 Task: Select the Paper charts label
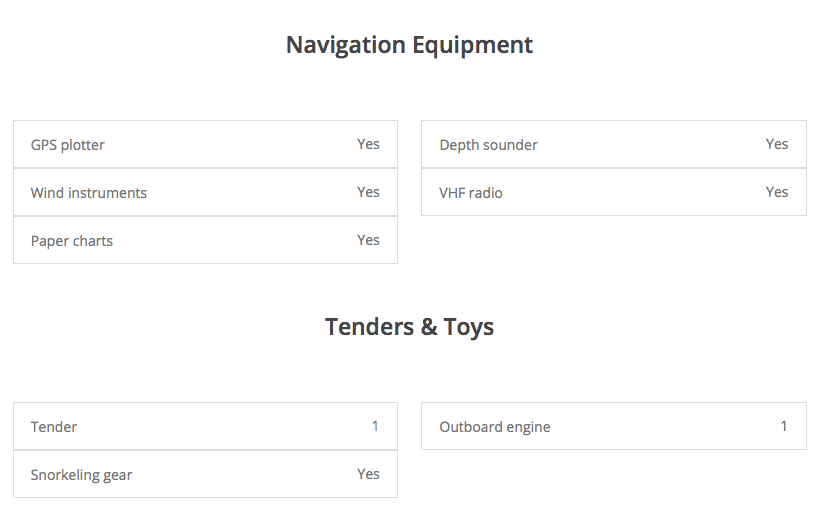pos(72,241)
